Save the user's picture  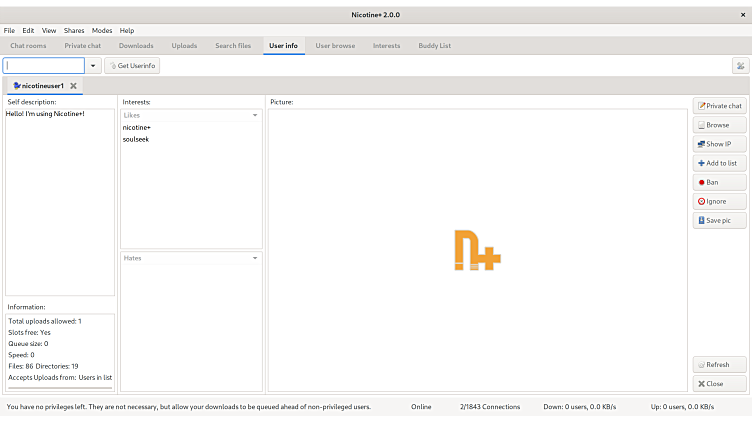pos(719,220)
